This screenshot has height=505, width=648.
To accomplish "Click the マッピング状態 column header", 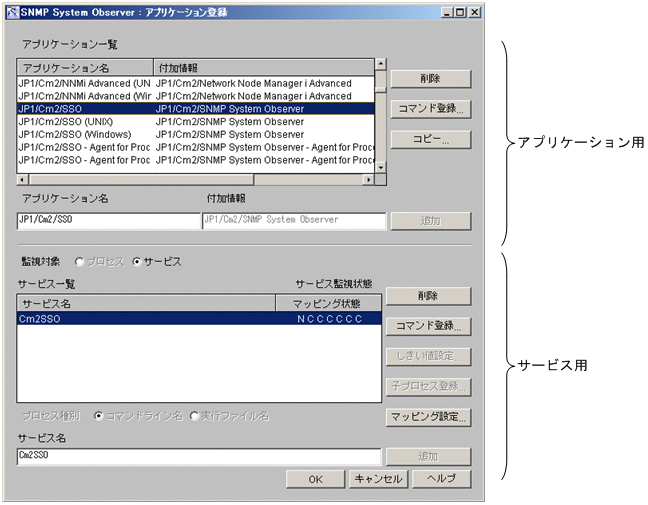I will [328, 304].
